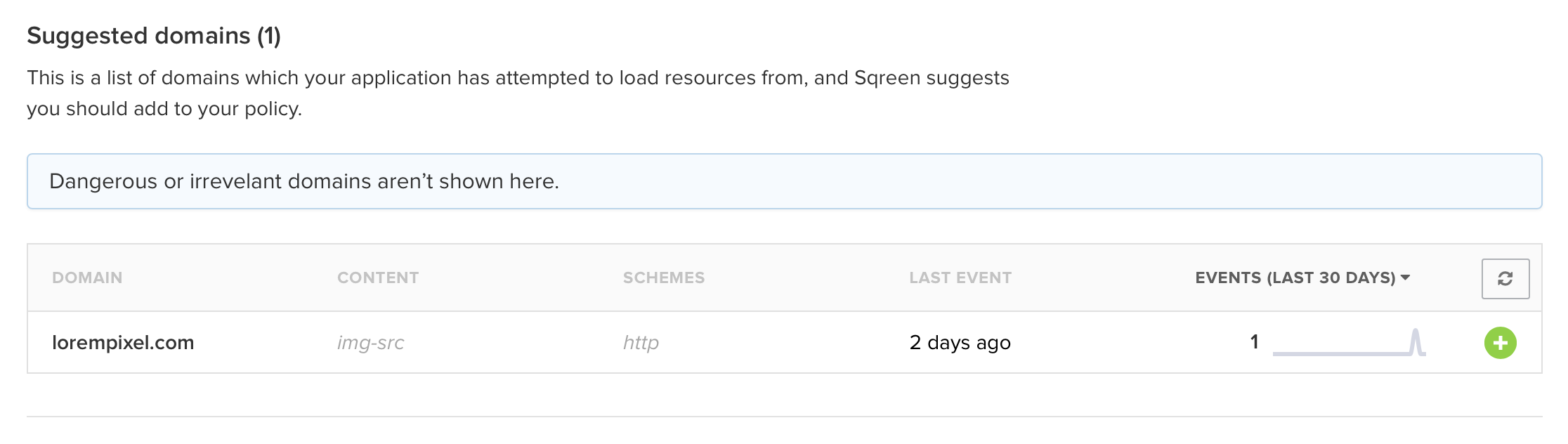Click the dangerous or irrelevant domains notice banner

click(x=784, y=181)
